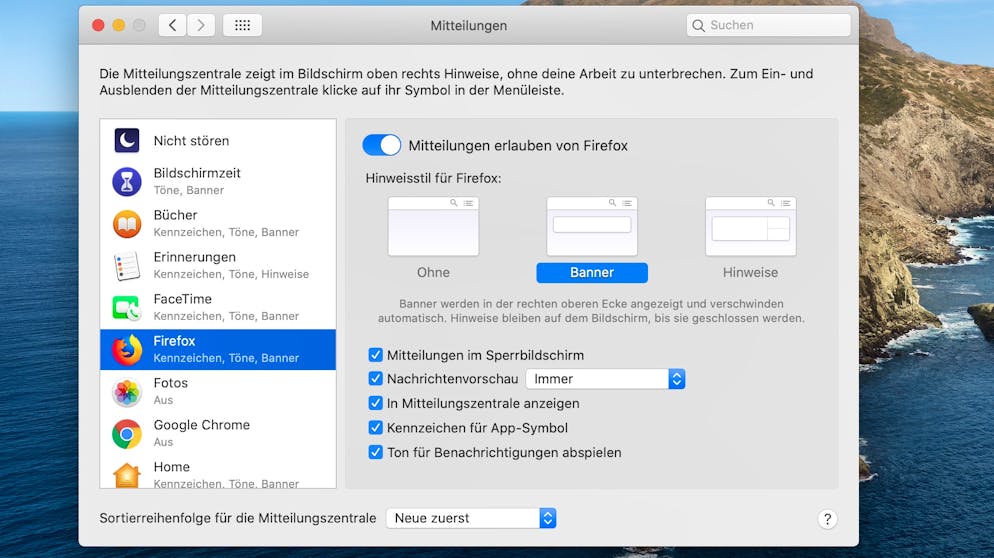This screenshot has width=994, height=558.
Task: Click the Fotos app icon
Action: [127, 392]
